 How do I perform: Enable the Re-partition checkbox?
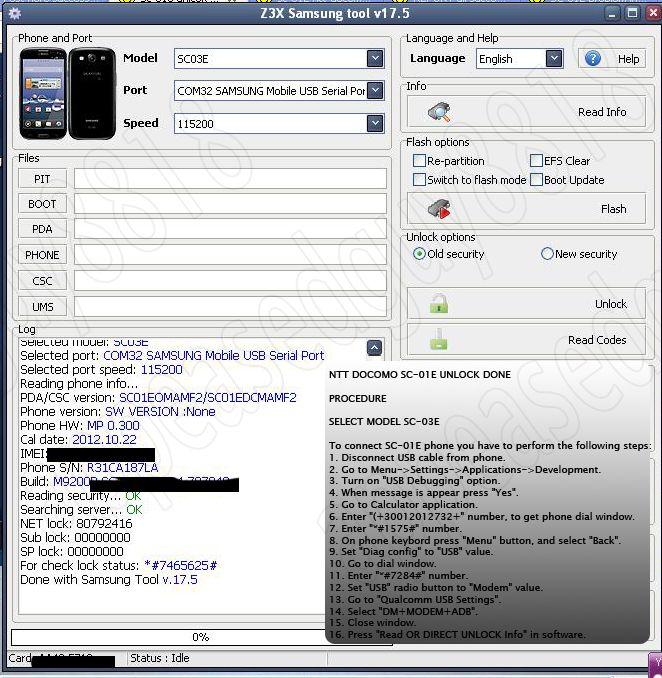tap(420, 161)
